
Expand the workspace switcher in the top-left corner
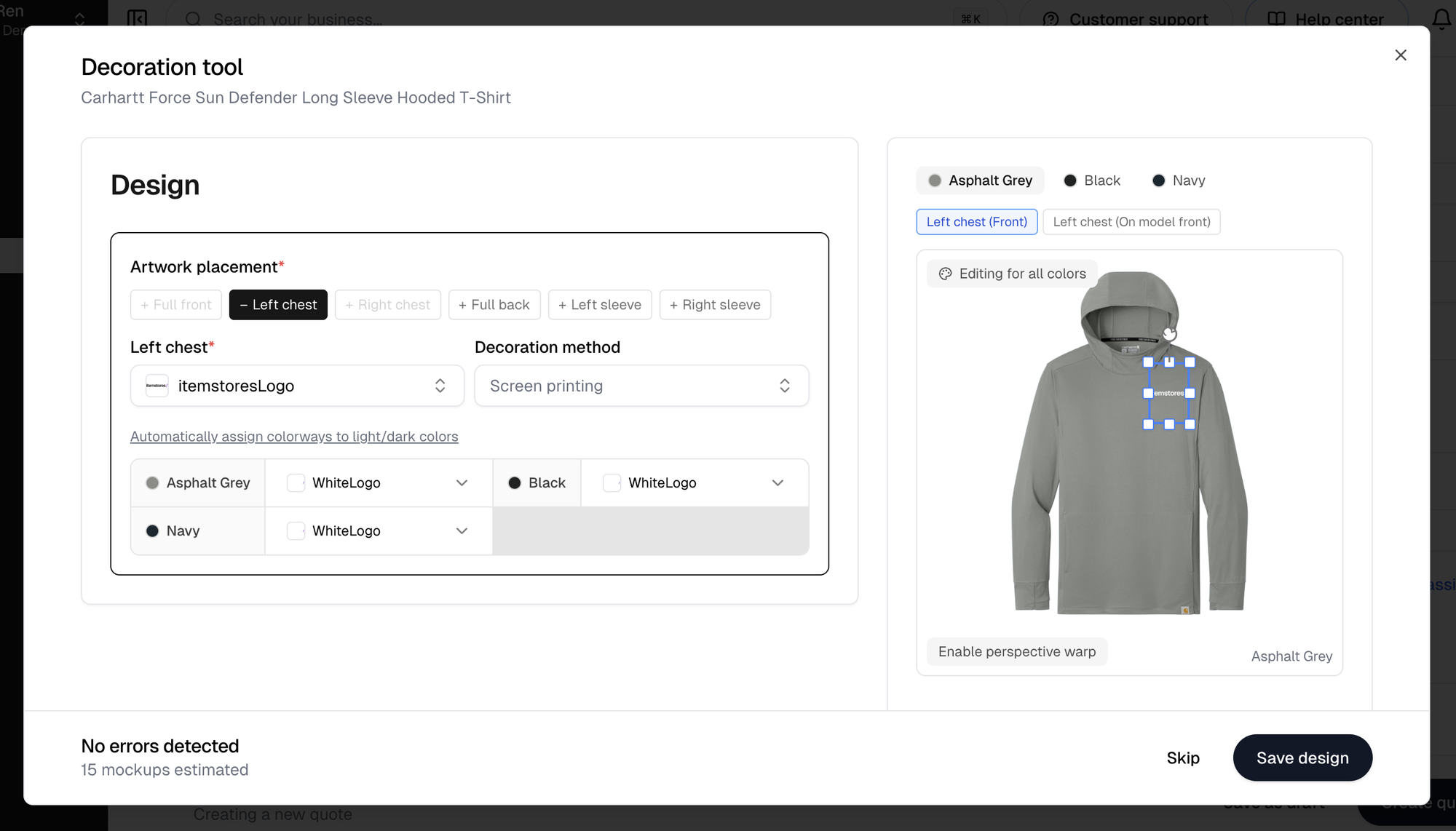[x=79, y=19]
